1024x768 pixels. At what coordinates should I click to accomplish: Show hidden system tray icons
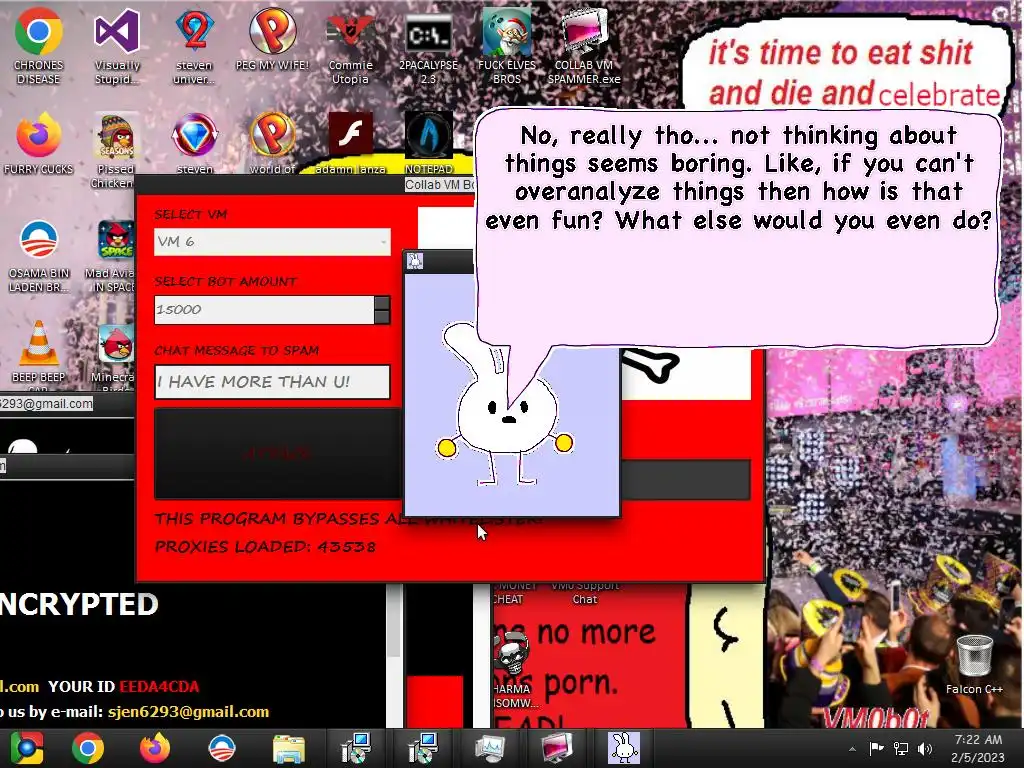[x=852, y=749]
